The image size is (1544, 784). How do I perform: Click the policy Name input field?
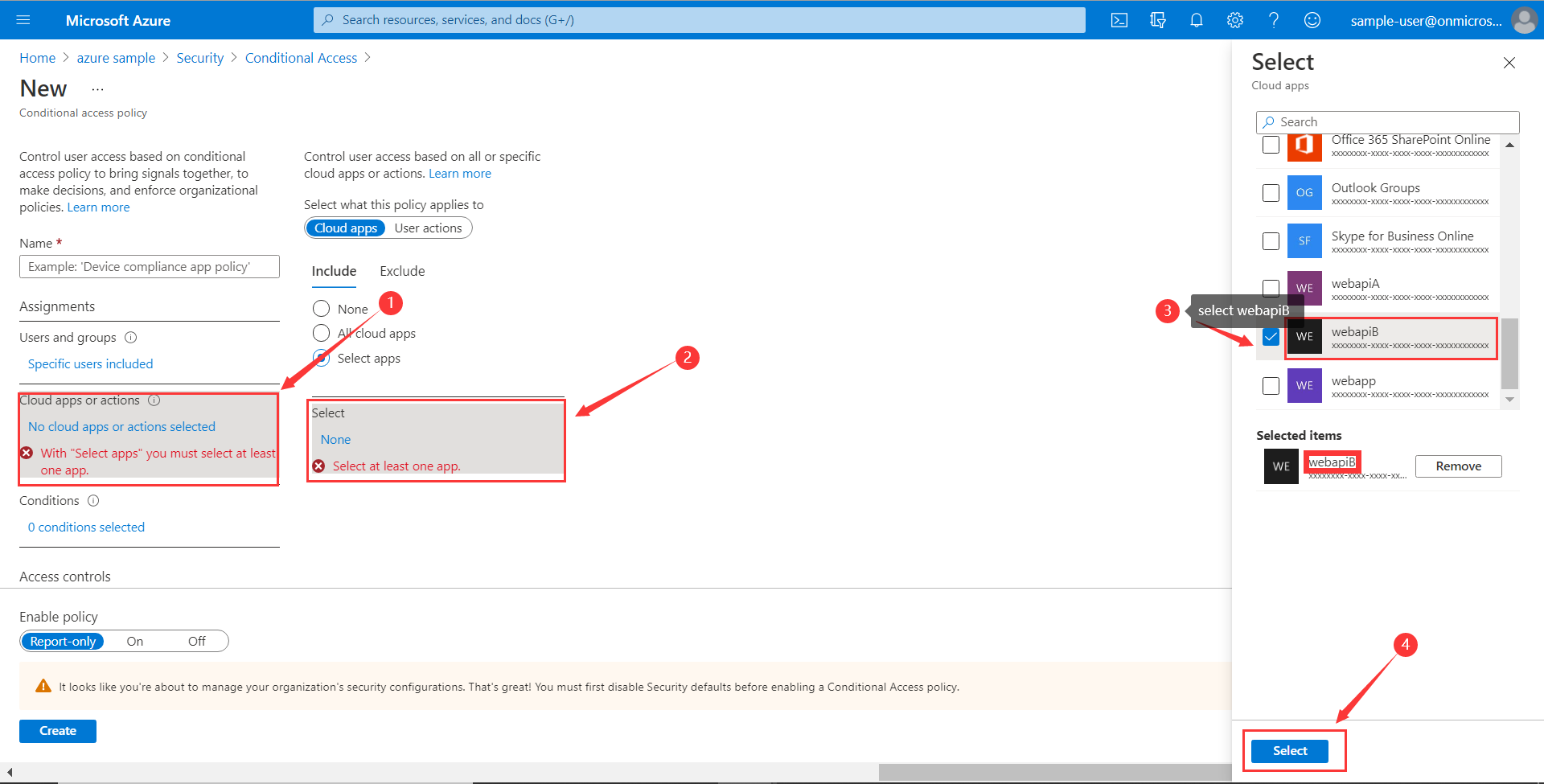click(x=150, y=267)
